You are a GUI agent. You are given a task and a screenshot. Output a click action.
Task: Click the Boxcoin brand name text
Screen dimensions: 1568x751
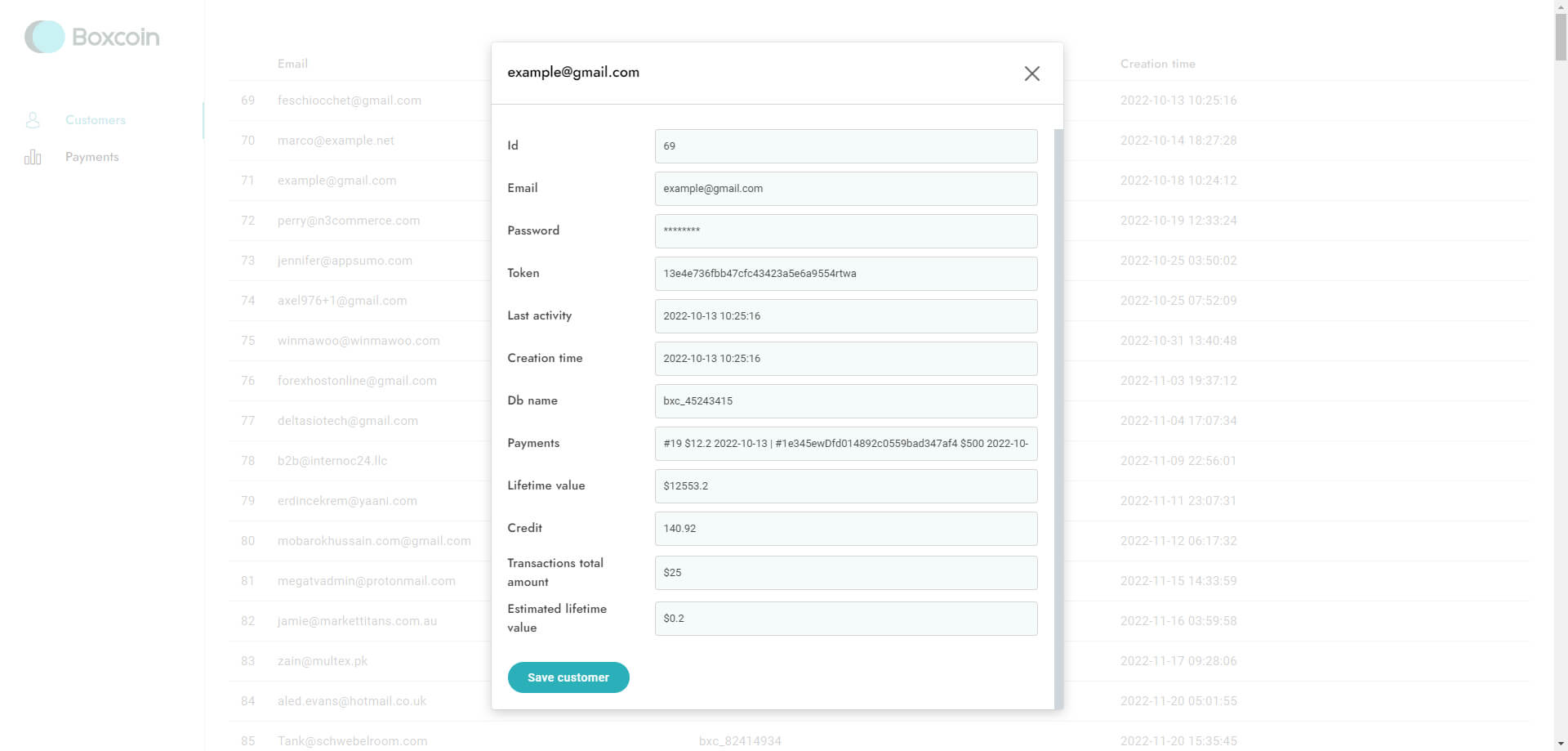pos(116,37)
